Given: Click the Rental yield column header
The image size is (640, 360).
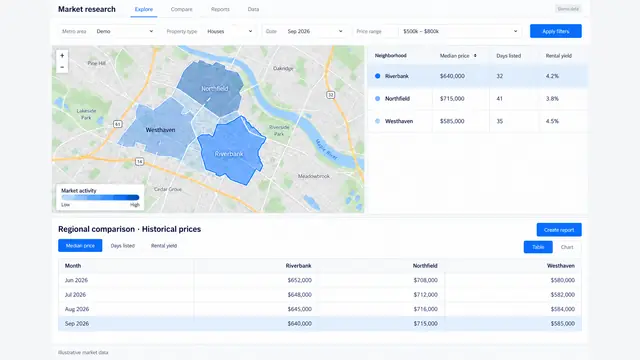Looking at the screenshot, I should pyautogui.click(x=558, y=56).
